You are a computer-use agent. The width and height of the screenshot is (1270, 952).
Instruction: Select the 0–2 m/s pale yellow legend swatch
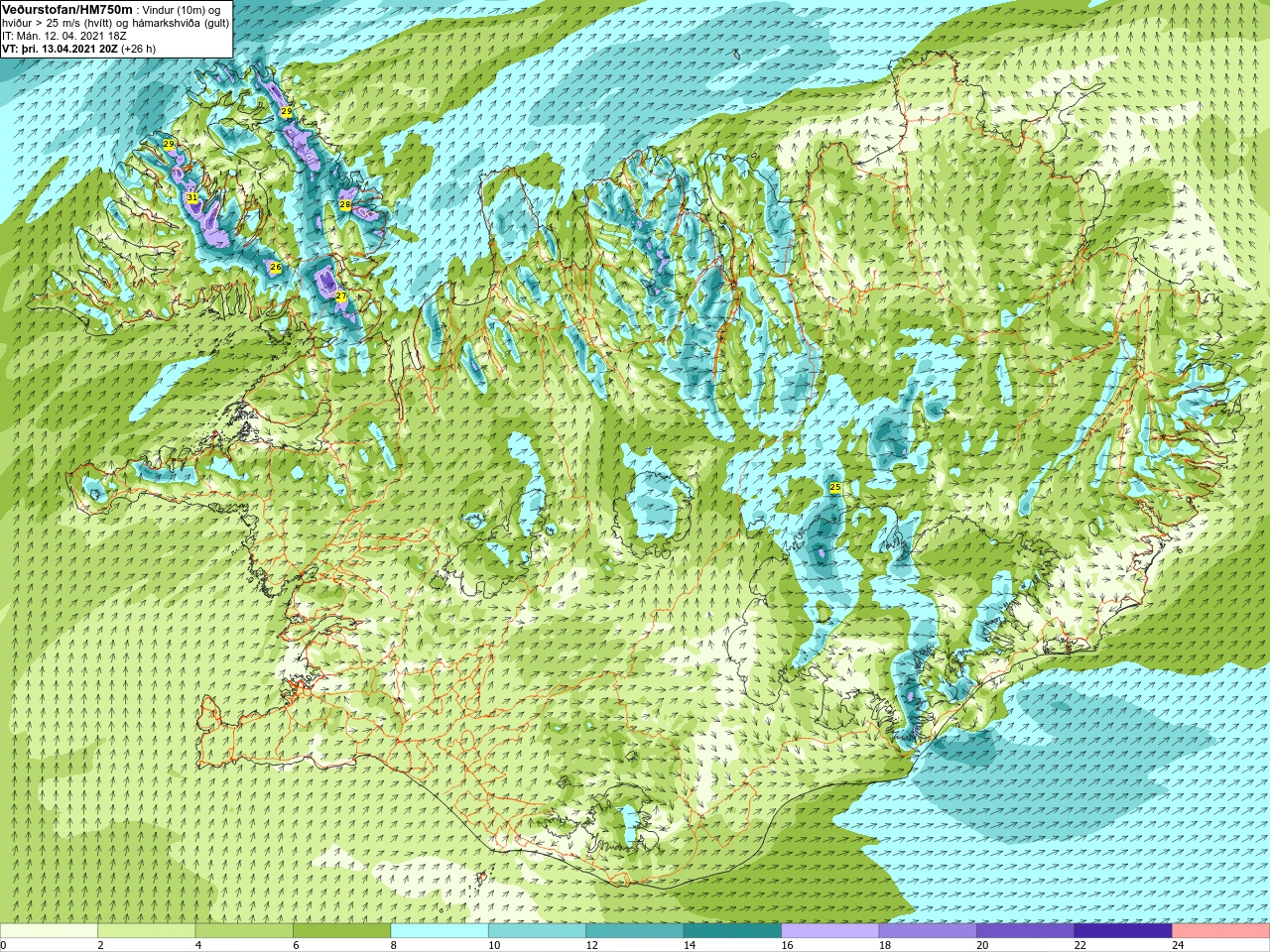[x=50, y=931]
